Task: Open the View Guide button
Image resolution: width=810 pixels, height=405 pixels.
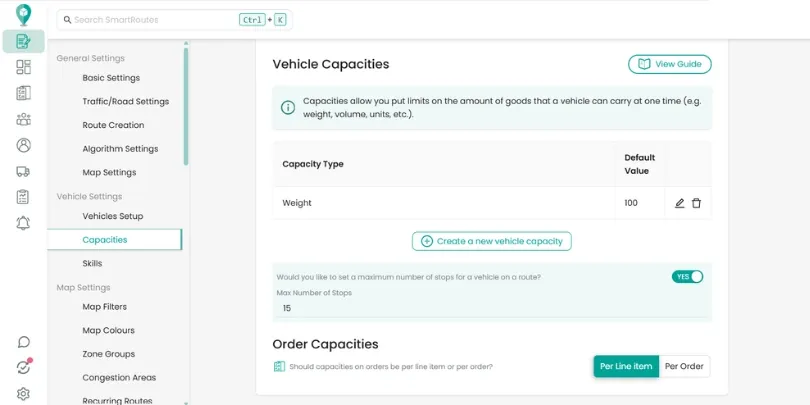Action: pos(669,64)
